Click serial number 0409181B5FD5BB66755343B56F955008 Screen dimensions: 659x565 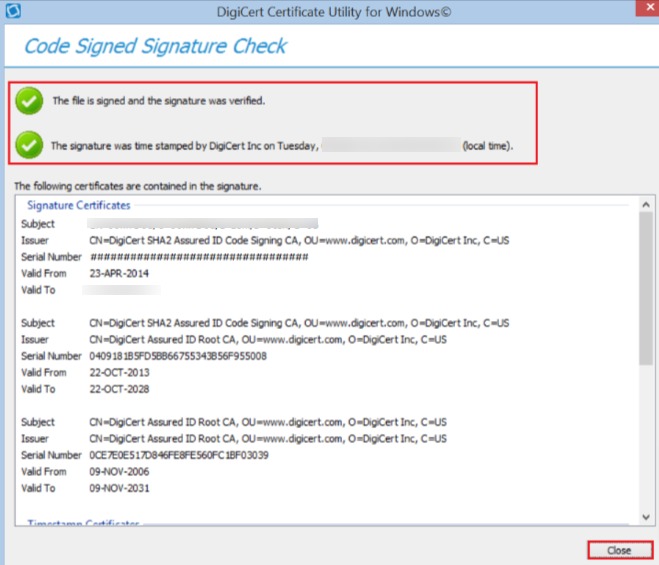[178, 356]
